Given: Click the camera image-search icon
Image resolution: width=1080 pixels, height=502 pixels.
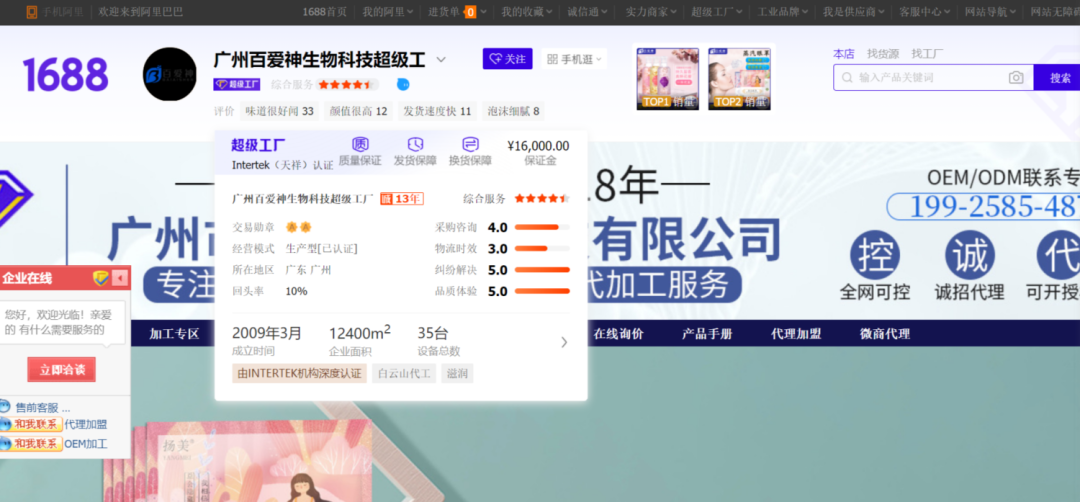Looking at the screenshot, I should click(x=1016, y=78).
